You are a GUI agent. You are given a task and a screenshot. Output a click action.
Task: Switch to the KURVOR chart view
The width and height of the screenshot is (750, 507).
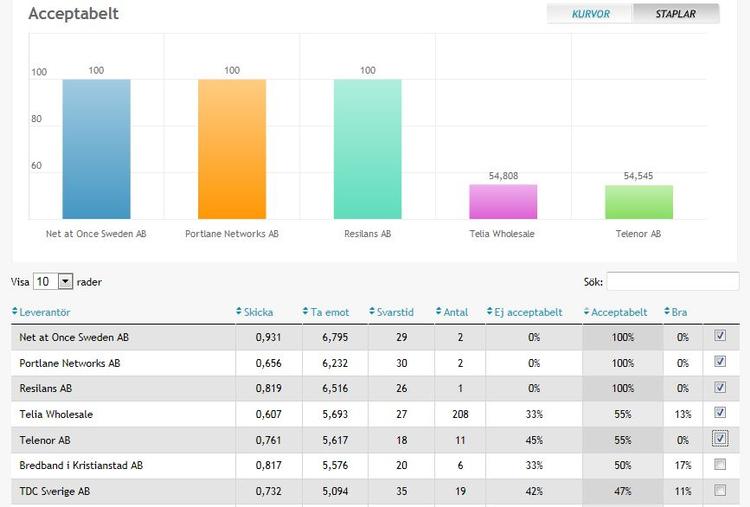590,14
